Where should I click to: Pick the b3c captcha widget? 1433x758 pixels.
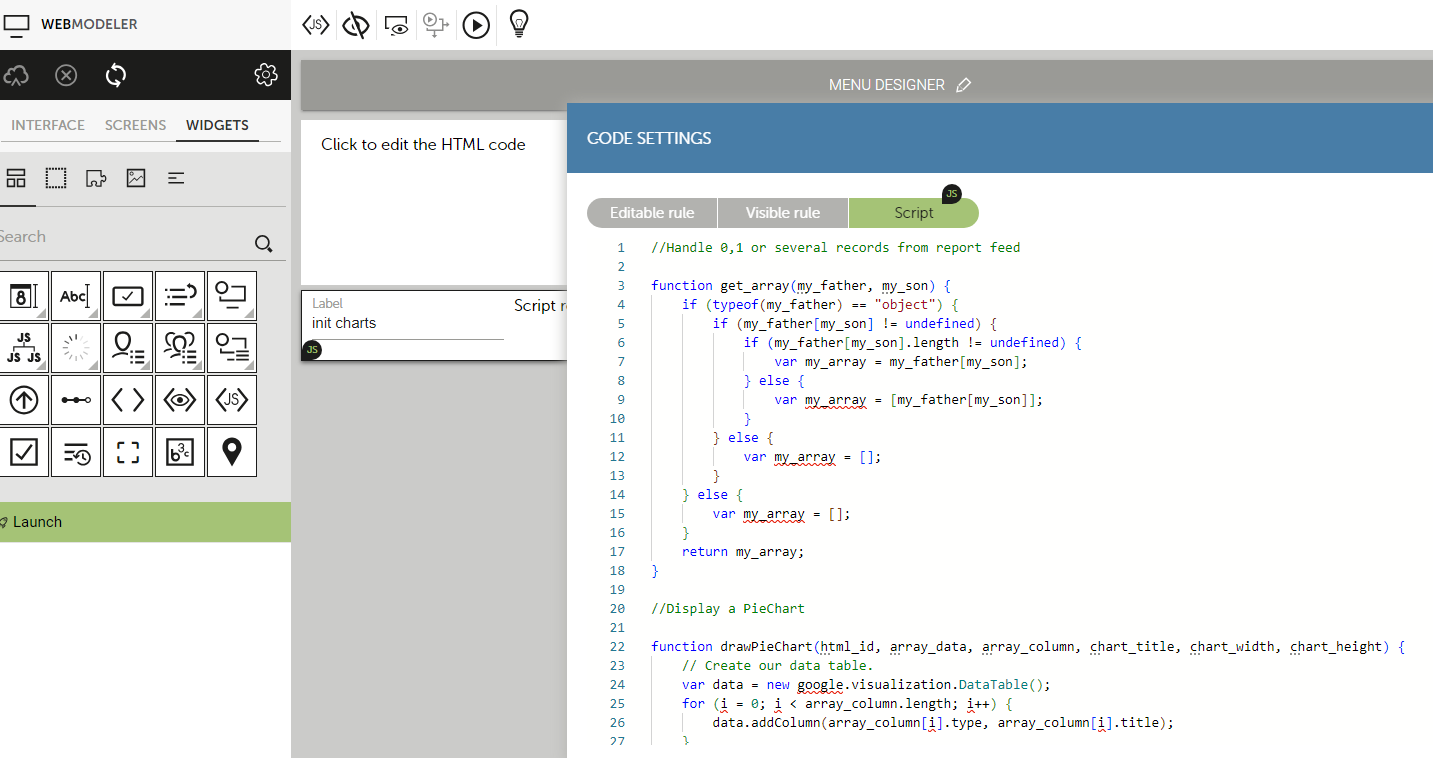(180, 452)
